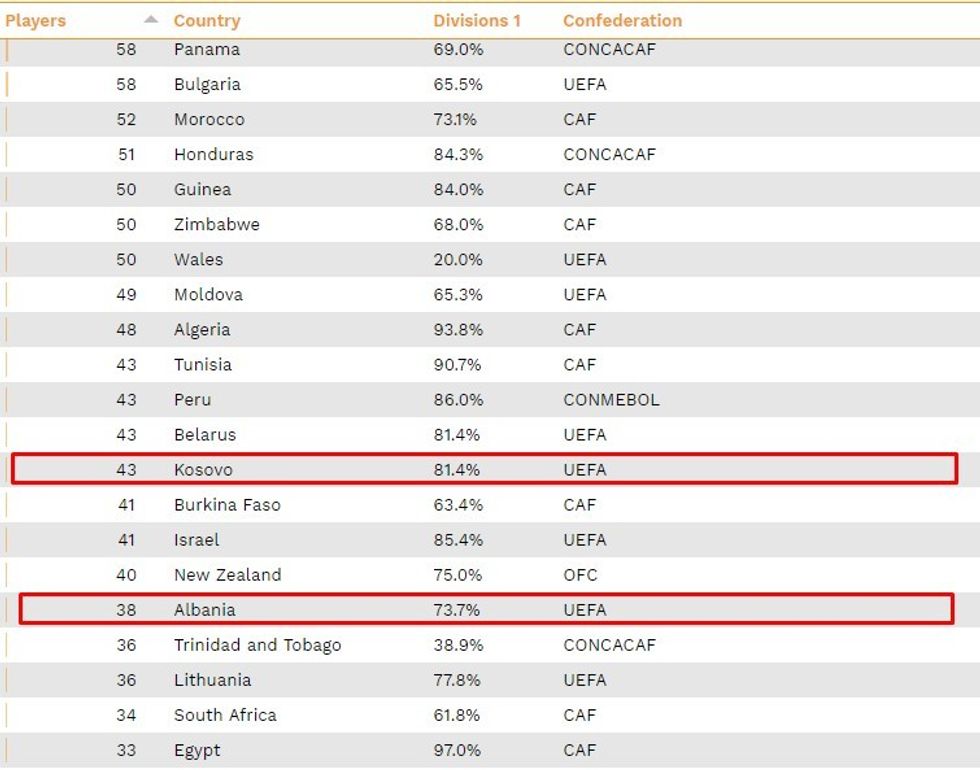Select the South Africa row
This screenshot has height=770, width=980.
click(490, 714)
